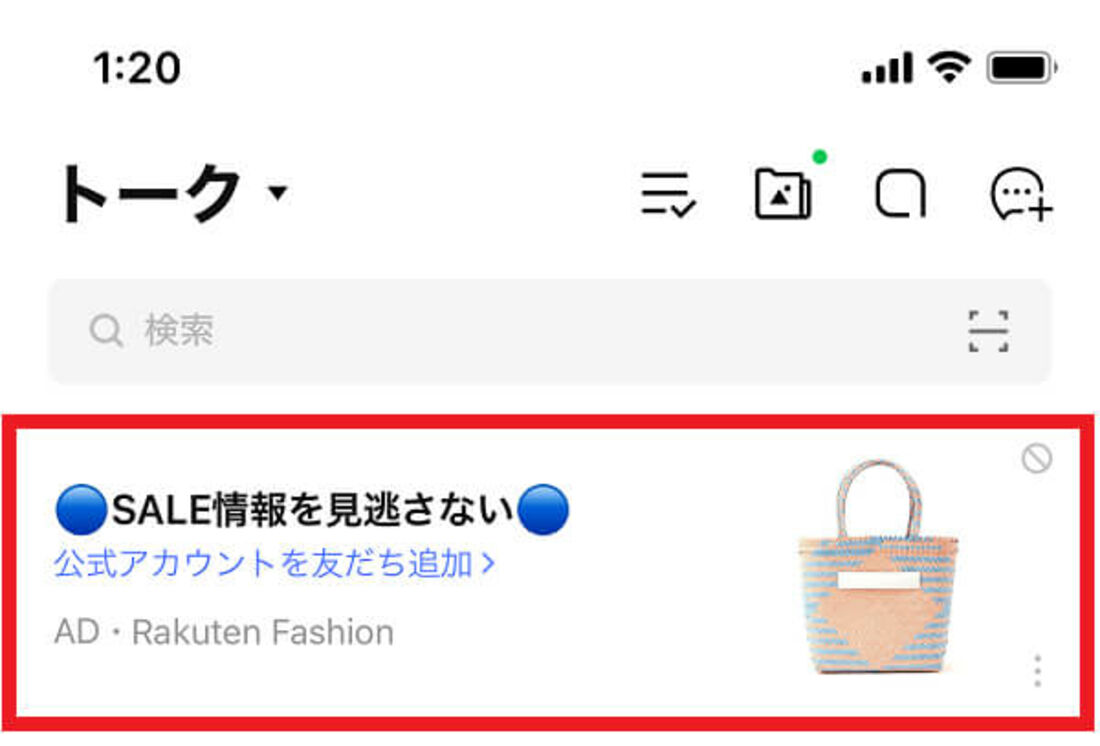1100x746 pixels.
Task: Tap the Wi-Fi status bar icon
Action: click(x=948, y=67)
